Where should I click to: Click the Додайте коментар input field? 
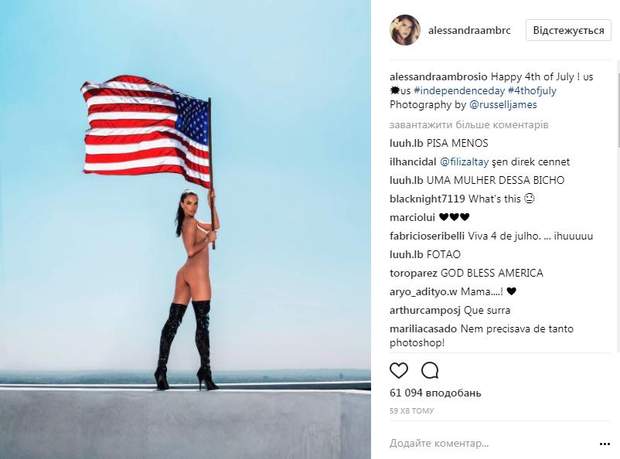coord(490,444)
